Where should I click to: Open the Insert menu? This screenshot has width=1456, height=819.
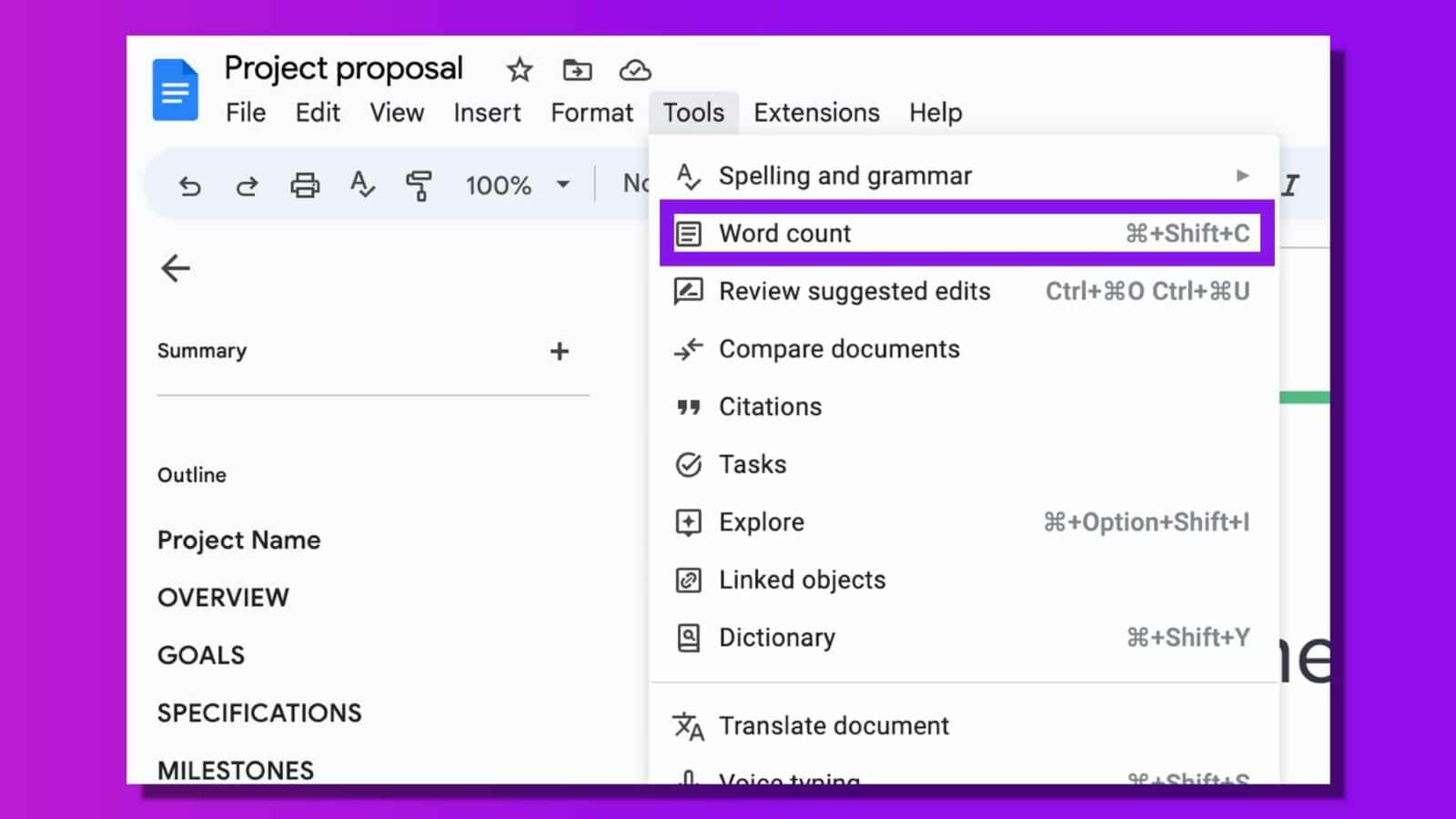pyautogui.click(x=487, y=113)
